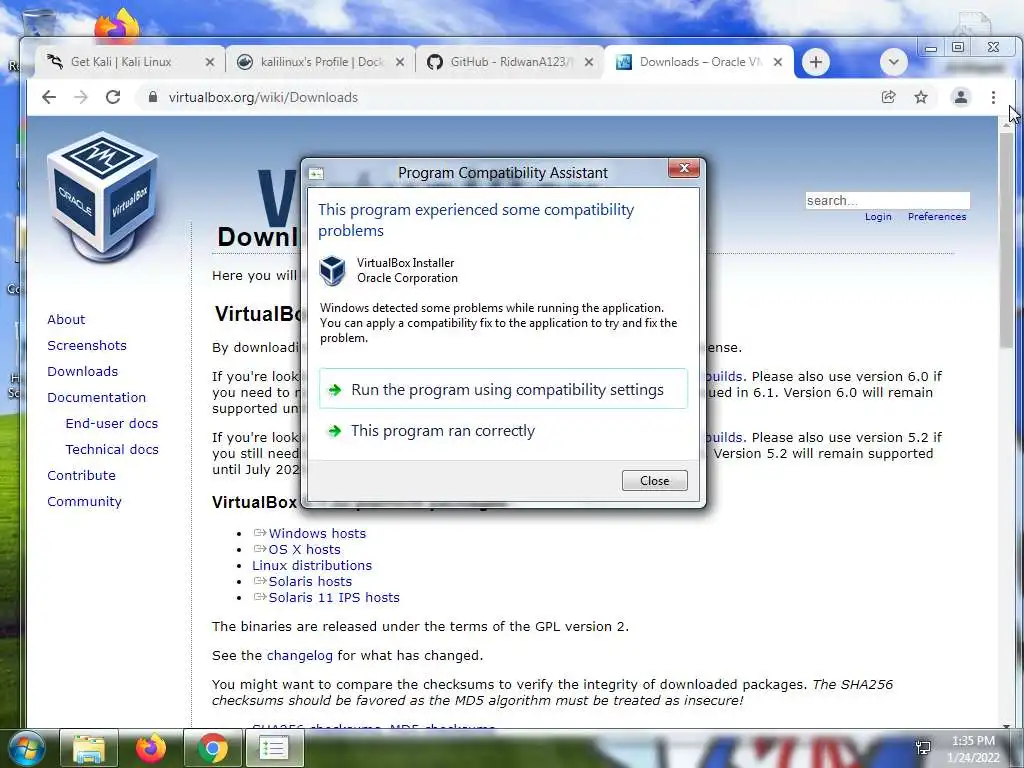Bookmark this page with the star icon
This screenshot has height=768, width=1024.
[x=921, y=97]
